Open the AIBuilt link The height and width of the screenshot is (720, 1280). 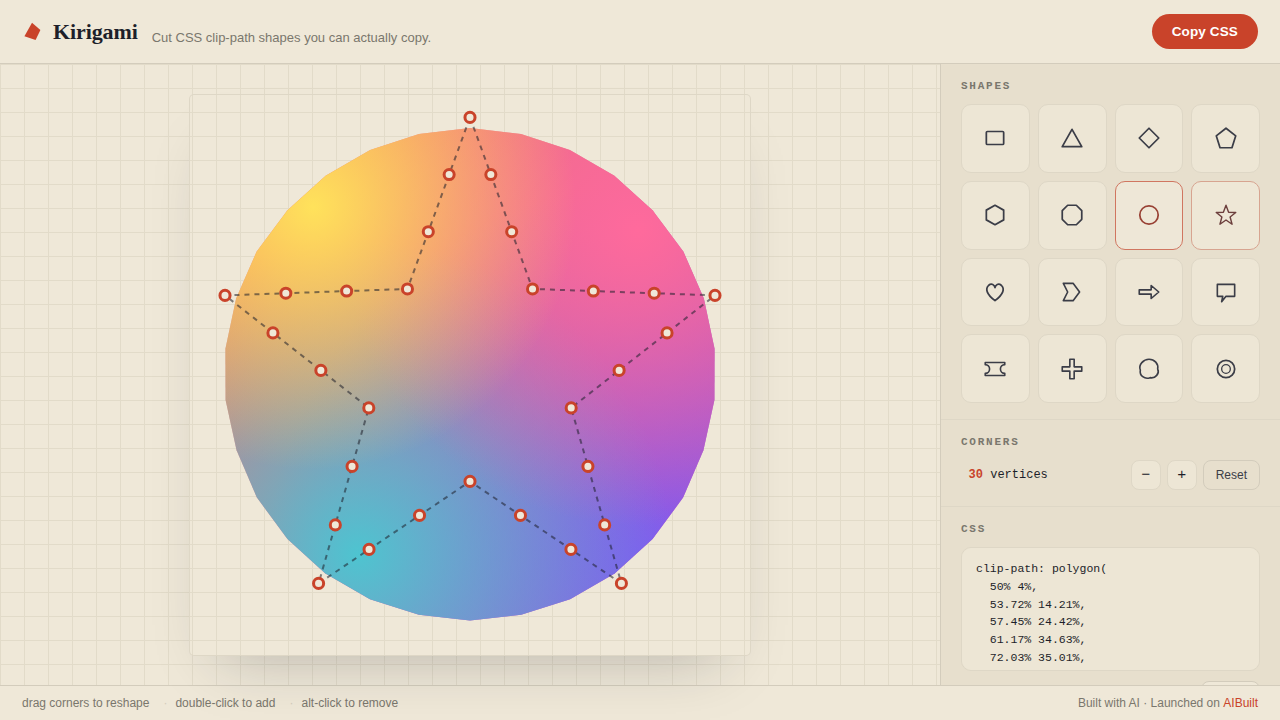[x=1240, y=703]
